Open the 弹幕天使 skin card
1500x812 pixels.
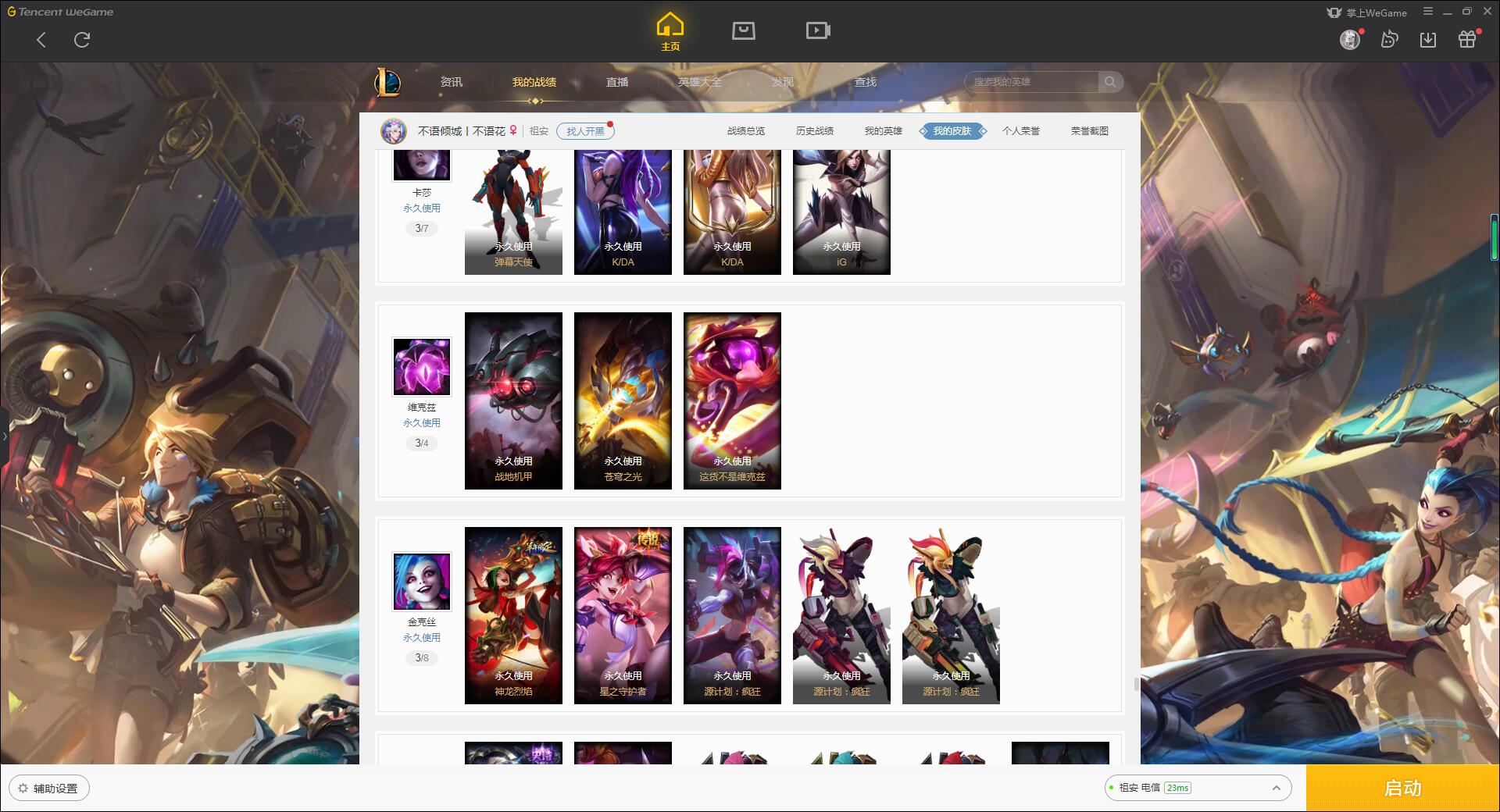[513, 212]
